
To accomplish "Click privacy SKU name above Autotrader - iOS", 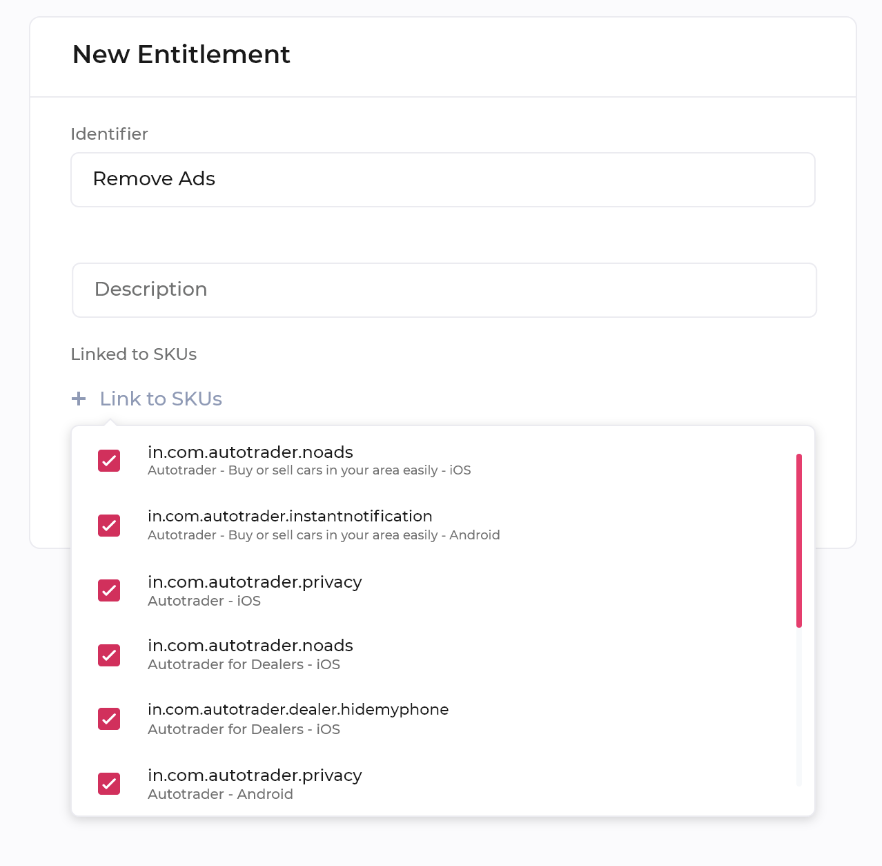I will point(255,581).
